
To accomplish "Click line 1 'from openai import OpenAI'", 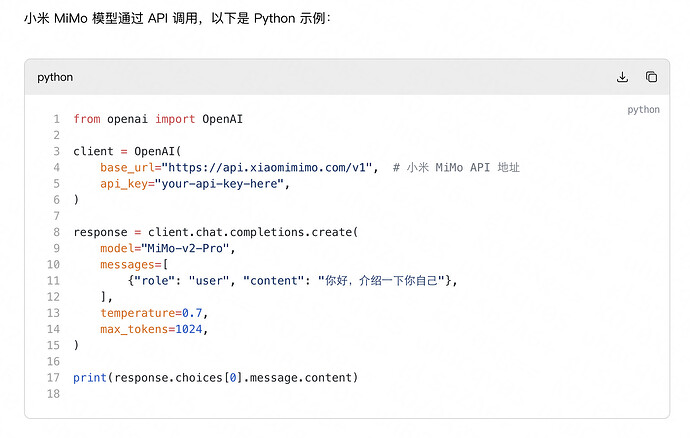I will [158, 119].
